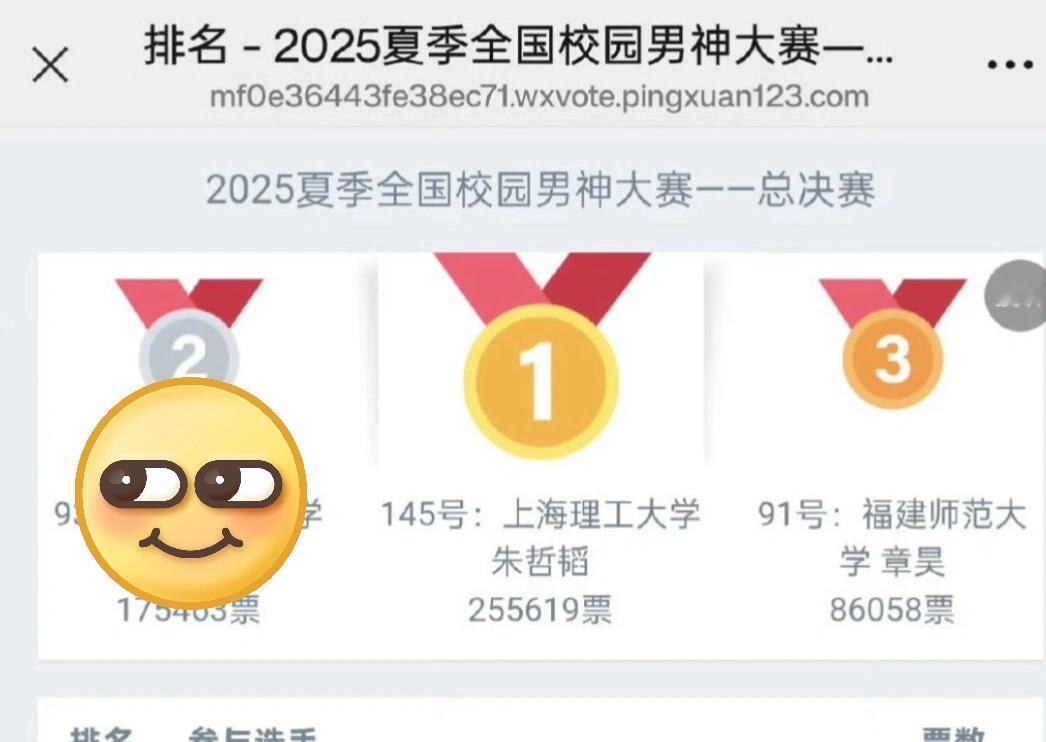Image resolution: width=1046 pixels, height=742 pixels.
Task: Click the second place vote count under emoji
Action: [x=189, y=610]
